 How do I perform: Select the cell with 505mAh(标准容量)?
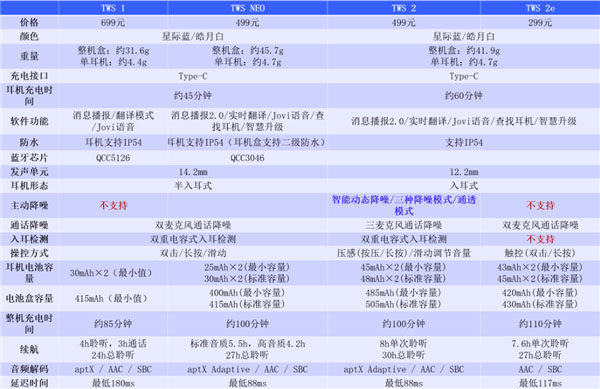point(404,298)
